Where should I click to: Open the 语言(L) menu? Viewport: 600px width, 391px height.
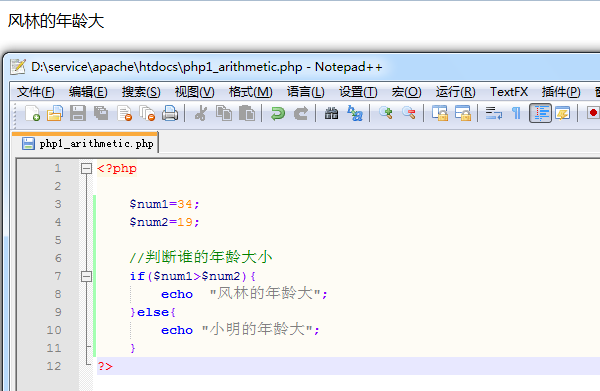pyautogui.click(x=305, y=92)
